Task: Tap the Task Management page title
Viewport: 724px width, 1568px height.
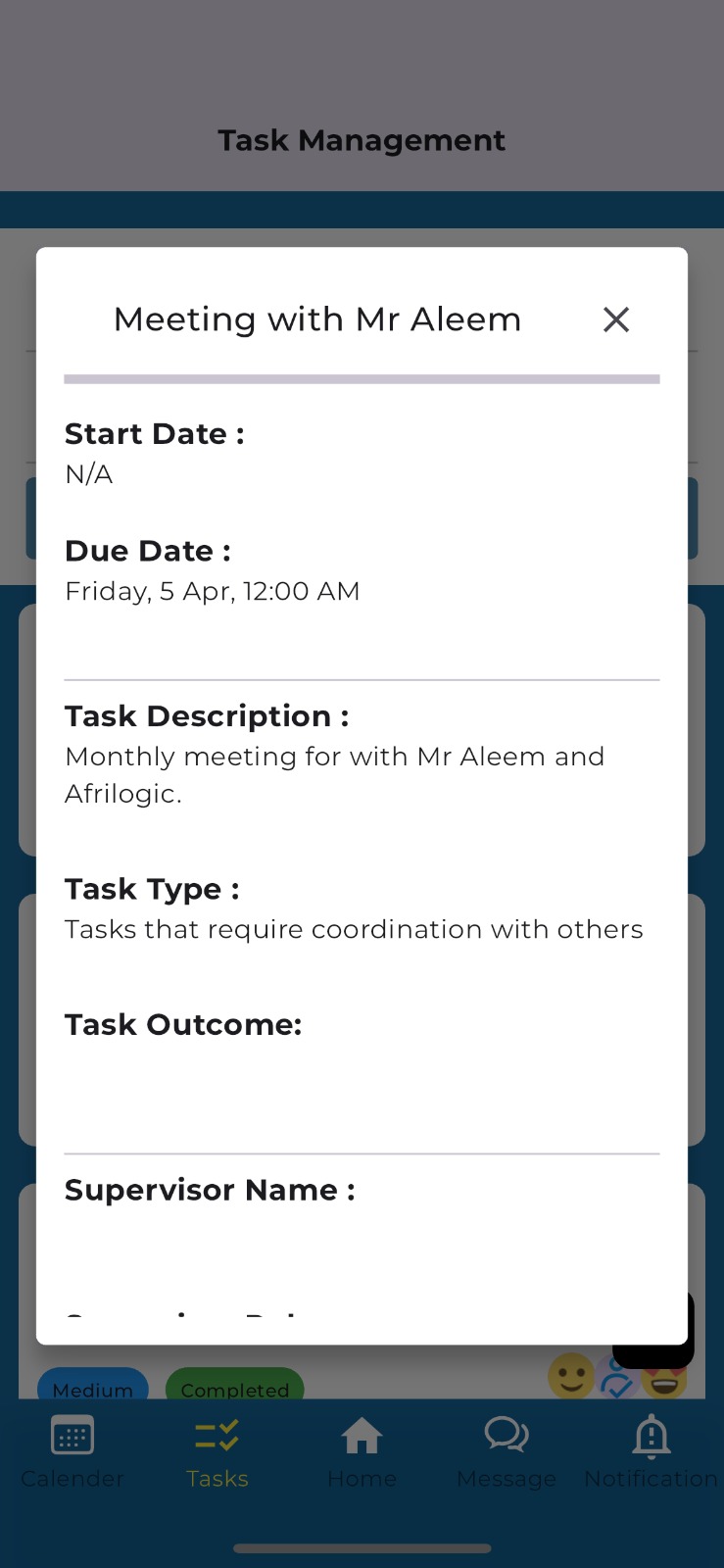Action: pyautogui.click(x=362, y=140)
